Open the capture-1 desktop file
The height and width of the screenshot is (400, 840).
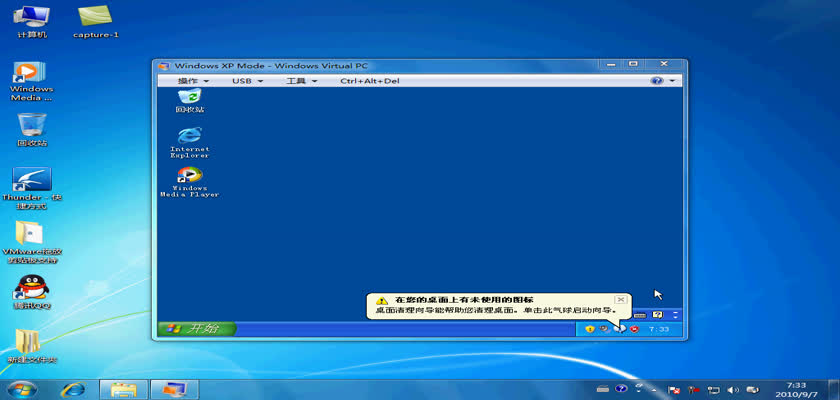pyautogui.click(x=96, y=20)
